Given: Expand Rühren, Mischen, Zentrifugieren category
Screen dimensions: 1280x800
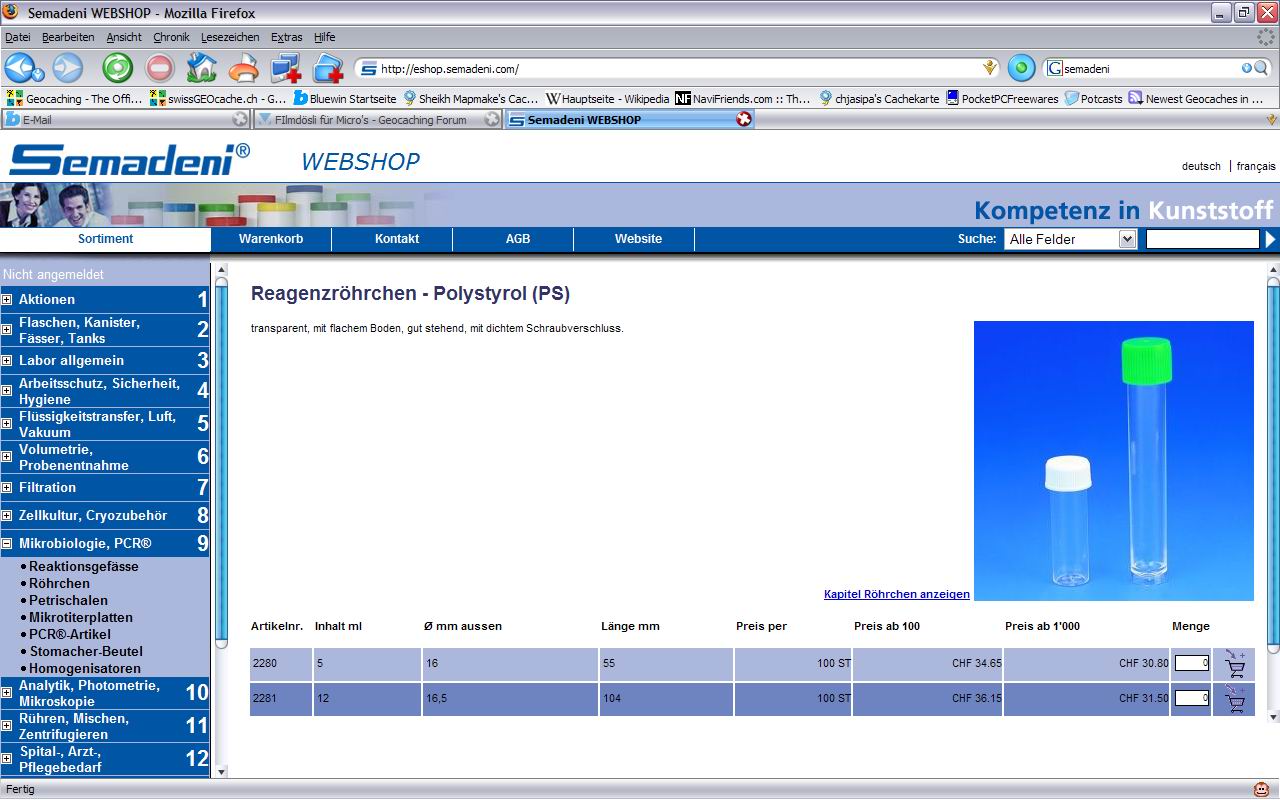Looking at the screenshot, I should click(7, 726).
